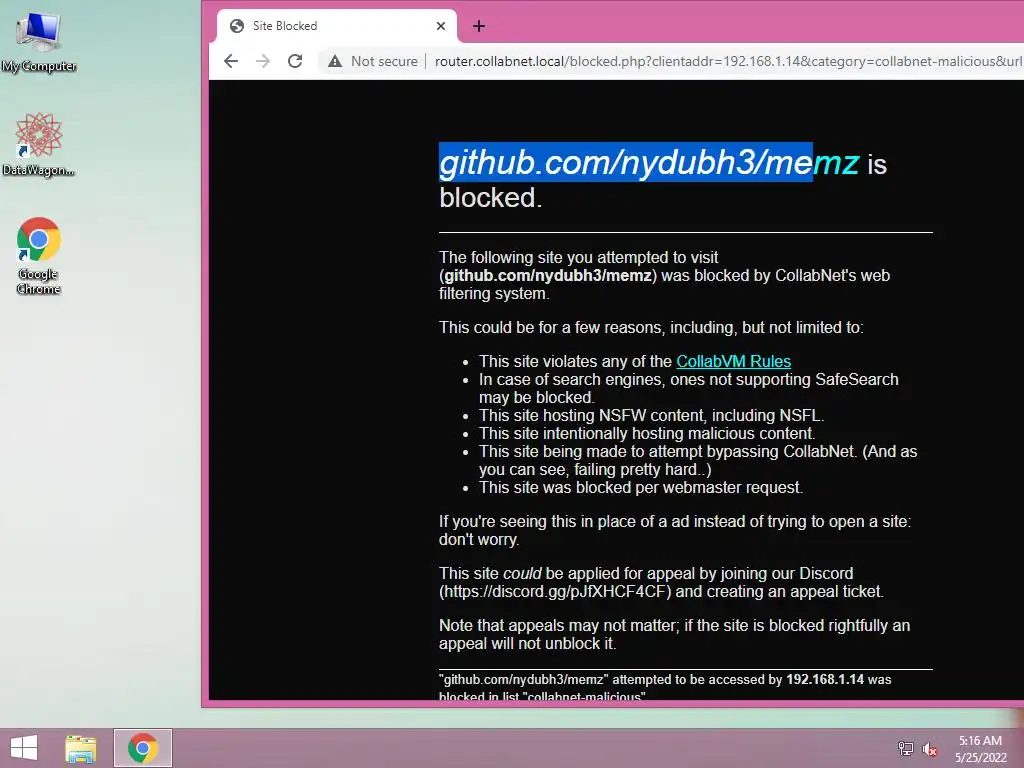Click the 'don't worry.' text

479,539
